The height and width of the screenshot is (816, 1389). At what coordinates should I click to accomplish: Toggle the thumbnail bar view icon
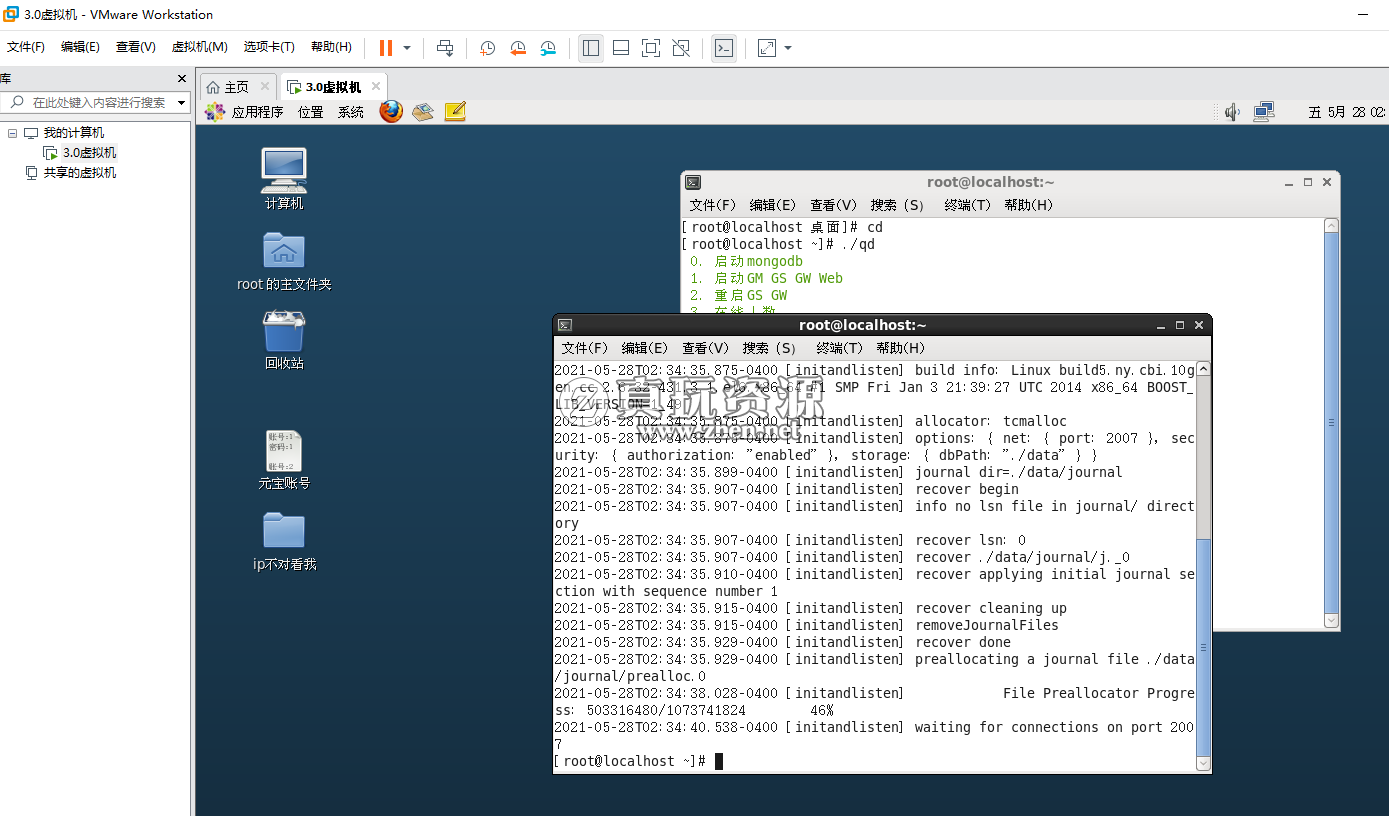pyautogui.click(x=621, y=47)
